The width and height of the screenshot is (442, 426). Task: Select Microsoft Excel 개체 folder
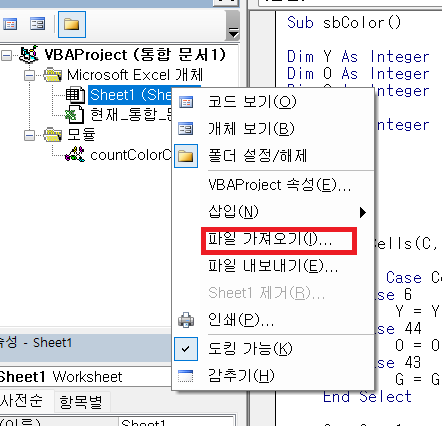point(135,75)
